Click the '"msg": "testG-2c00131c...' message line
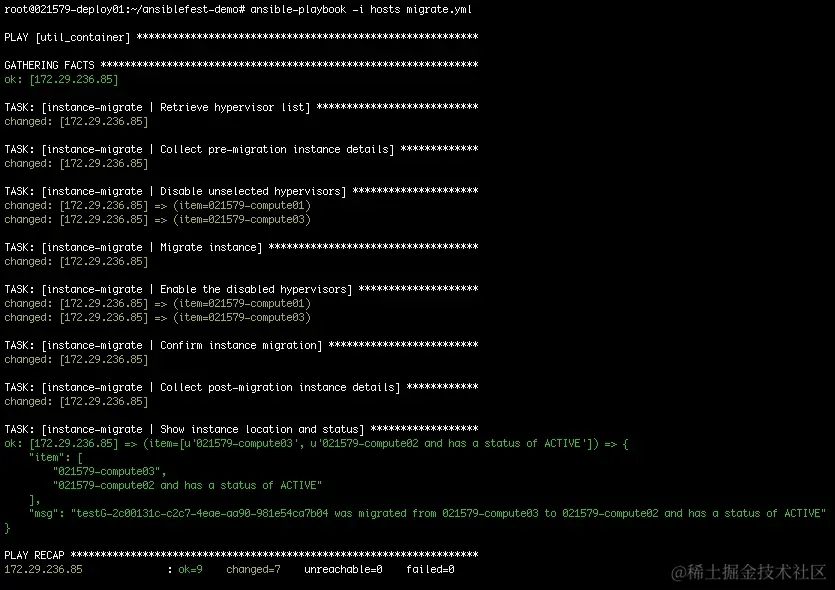This screenshot has width=835, height=590. point(427,514)
